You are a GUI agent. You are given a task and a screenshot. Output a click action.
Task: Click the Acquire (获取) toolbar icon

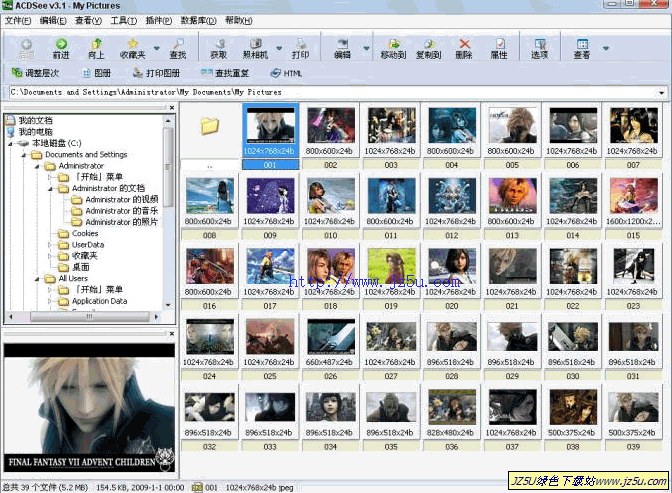coord(219,48)
